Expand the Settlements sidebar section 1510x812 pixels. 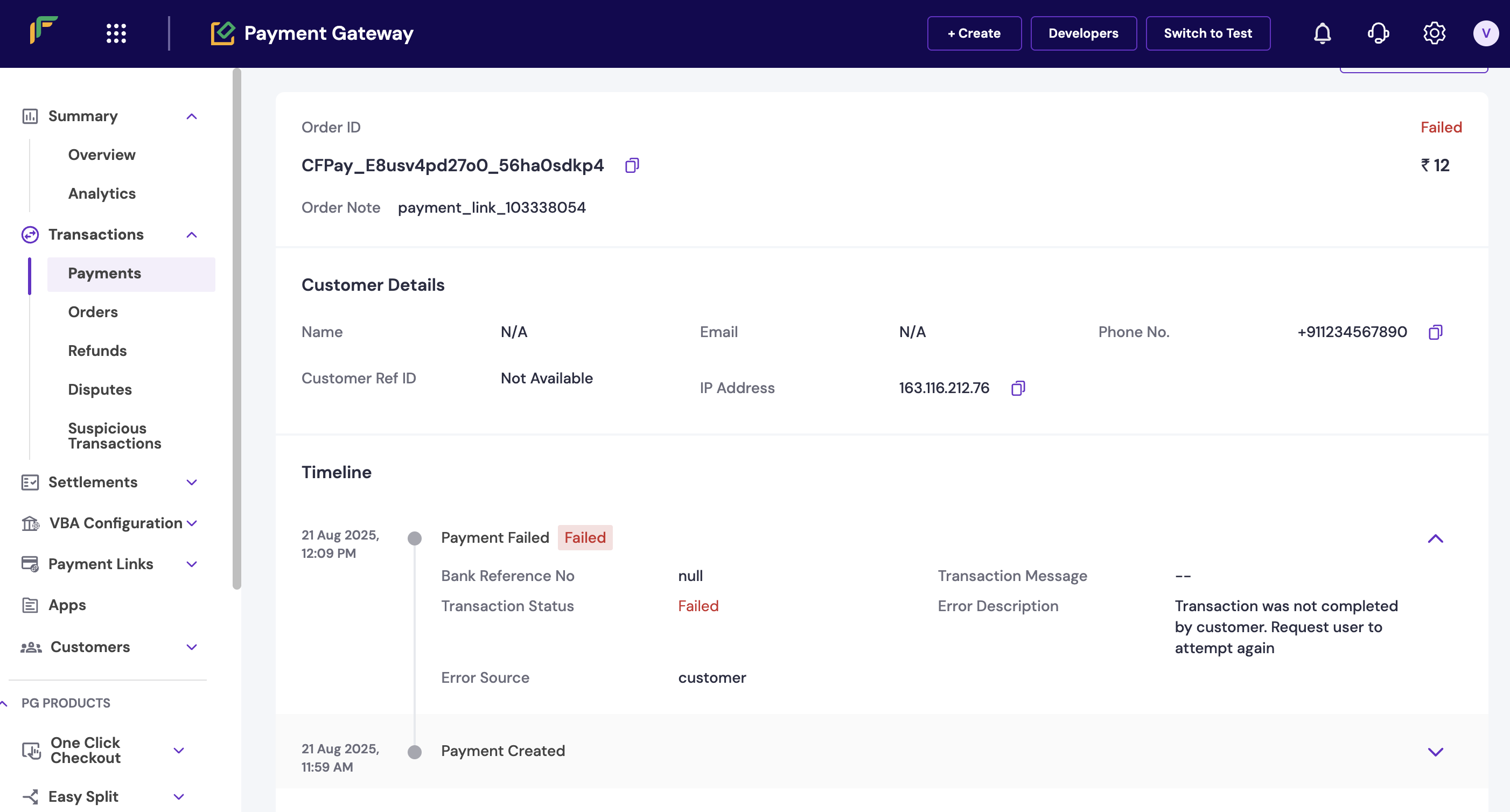pos(192,482)
